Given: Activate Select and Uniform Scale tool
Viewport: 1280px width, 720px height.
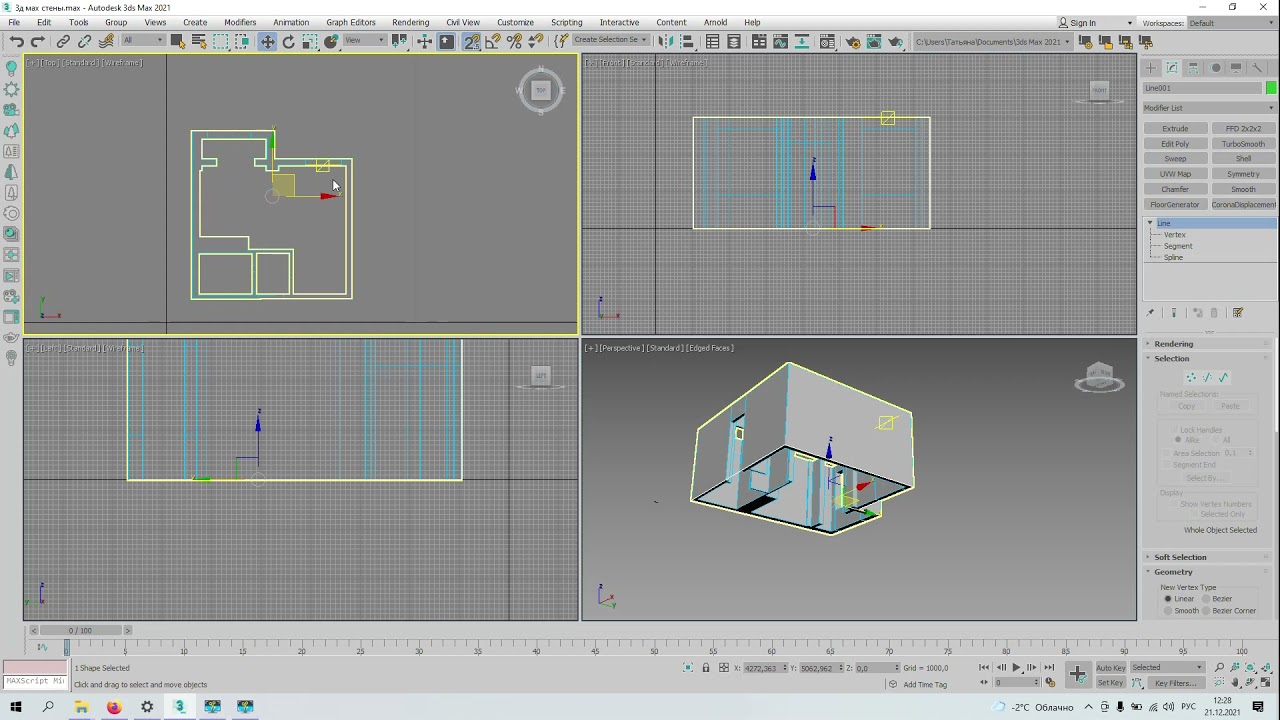Looking at the screenshot, I should click(310, 41).
